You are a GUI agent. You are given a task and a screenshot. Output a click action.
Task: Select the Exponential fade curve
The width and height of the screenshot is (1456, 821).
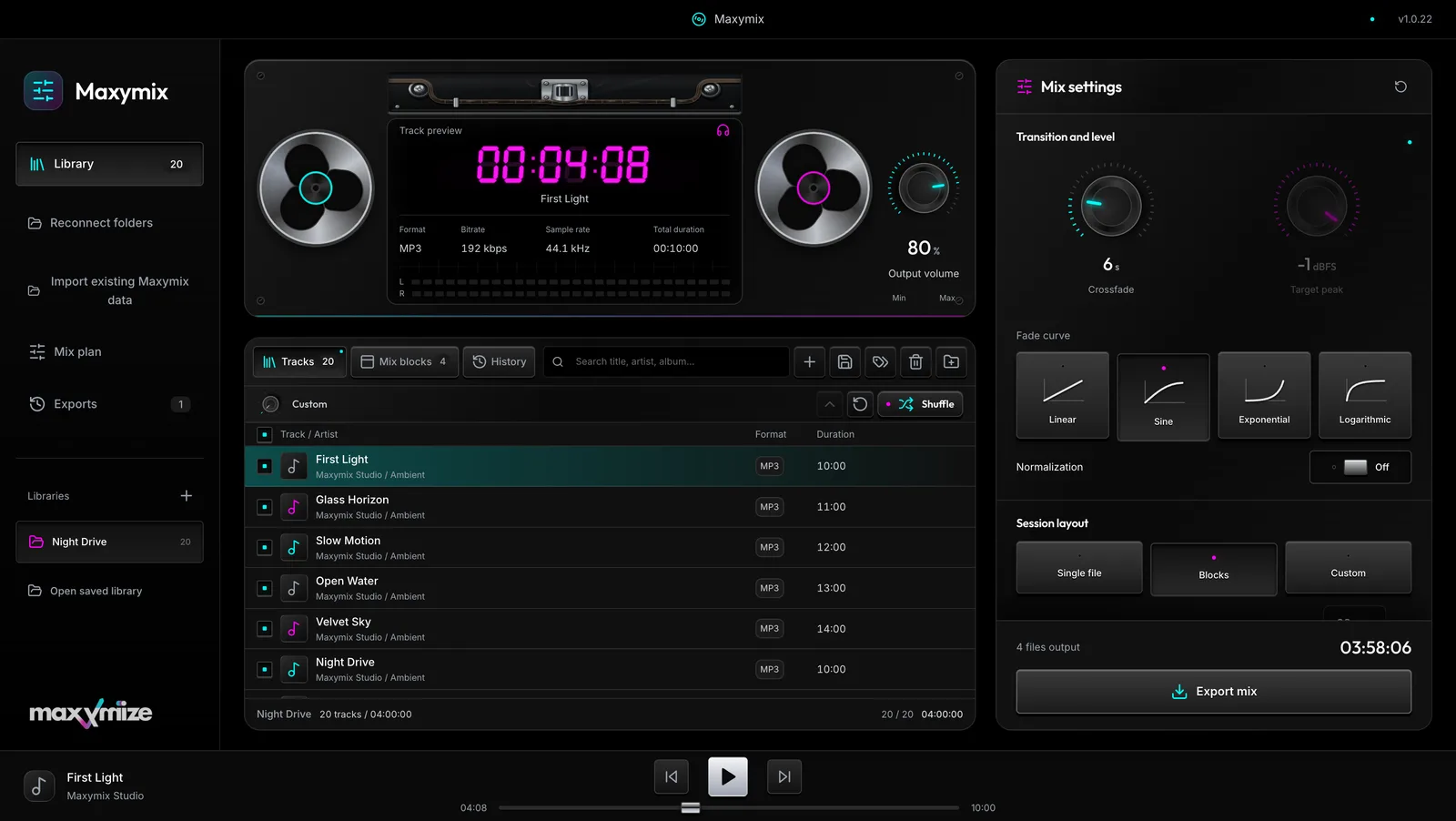pos(1264,395)
